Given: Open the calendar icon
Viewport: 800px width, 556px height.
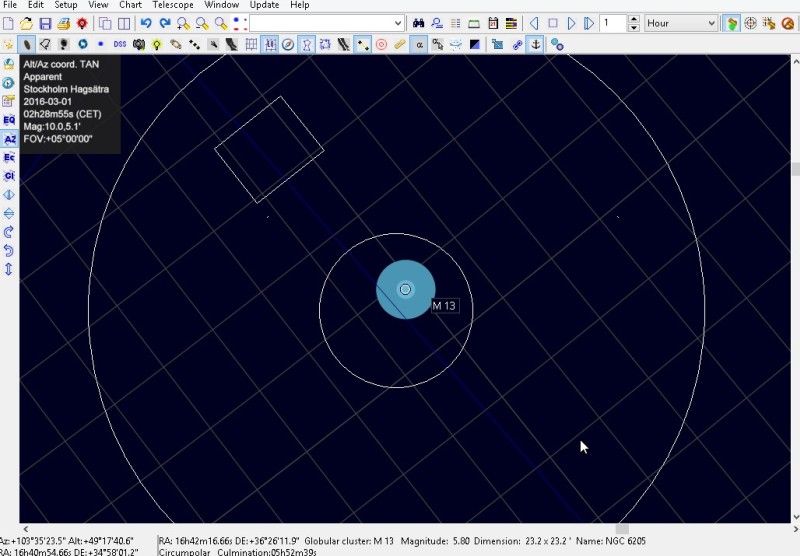Looking at the screenshot, I should click(x=493, y=23).
